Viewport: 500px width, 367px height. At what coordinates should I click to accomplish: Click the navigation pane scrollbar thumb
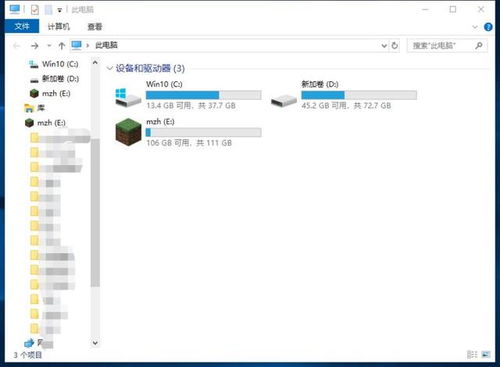(x=95, y=213)
